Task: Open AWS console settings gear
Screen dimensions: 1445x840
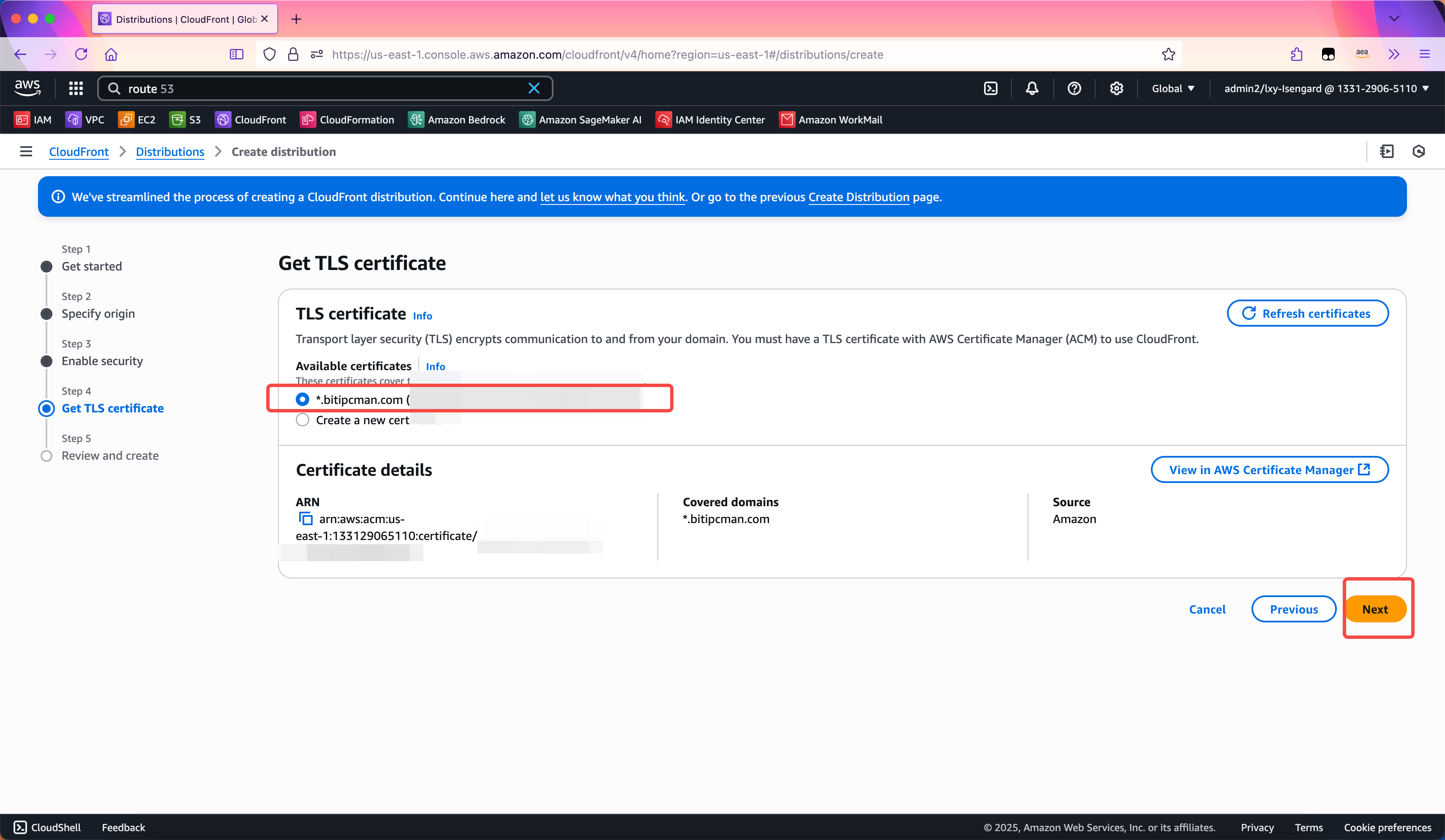Action: coord(1116,88)
